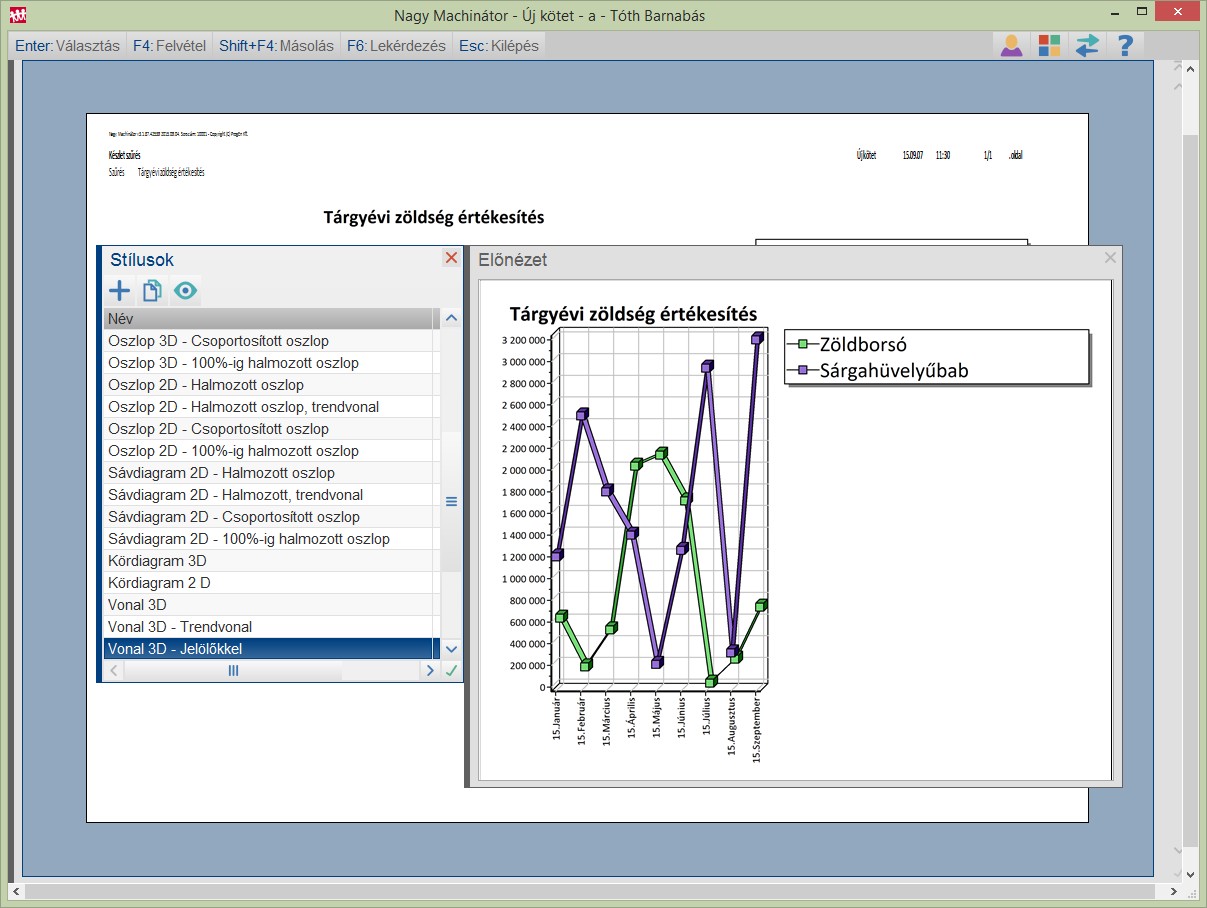Click the Név column header
The image size is (1207, 908).
pos(270,319)
